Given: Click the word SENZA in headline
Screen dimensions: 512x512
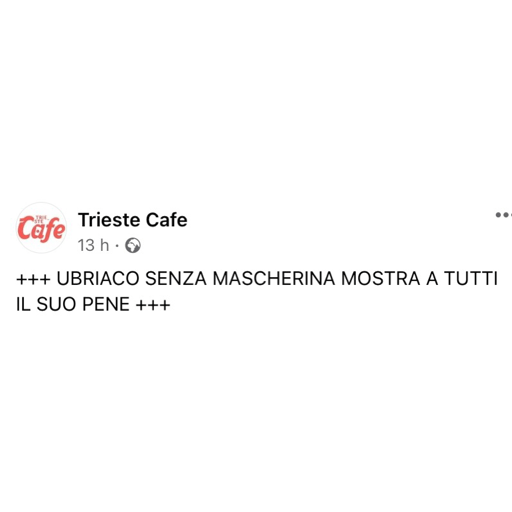Looking at the screenshot, I should (x=176, y=279).
